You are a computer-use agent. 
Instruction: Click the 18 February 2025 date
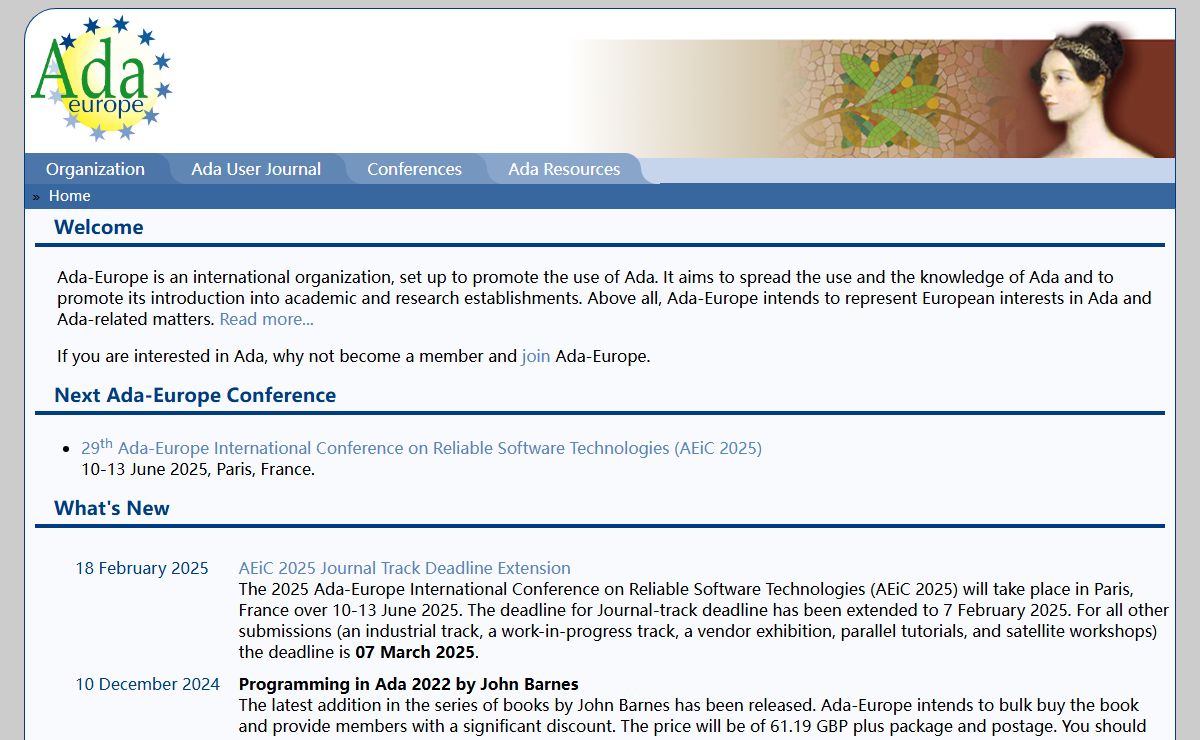[142, 568]
